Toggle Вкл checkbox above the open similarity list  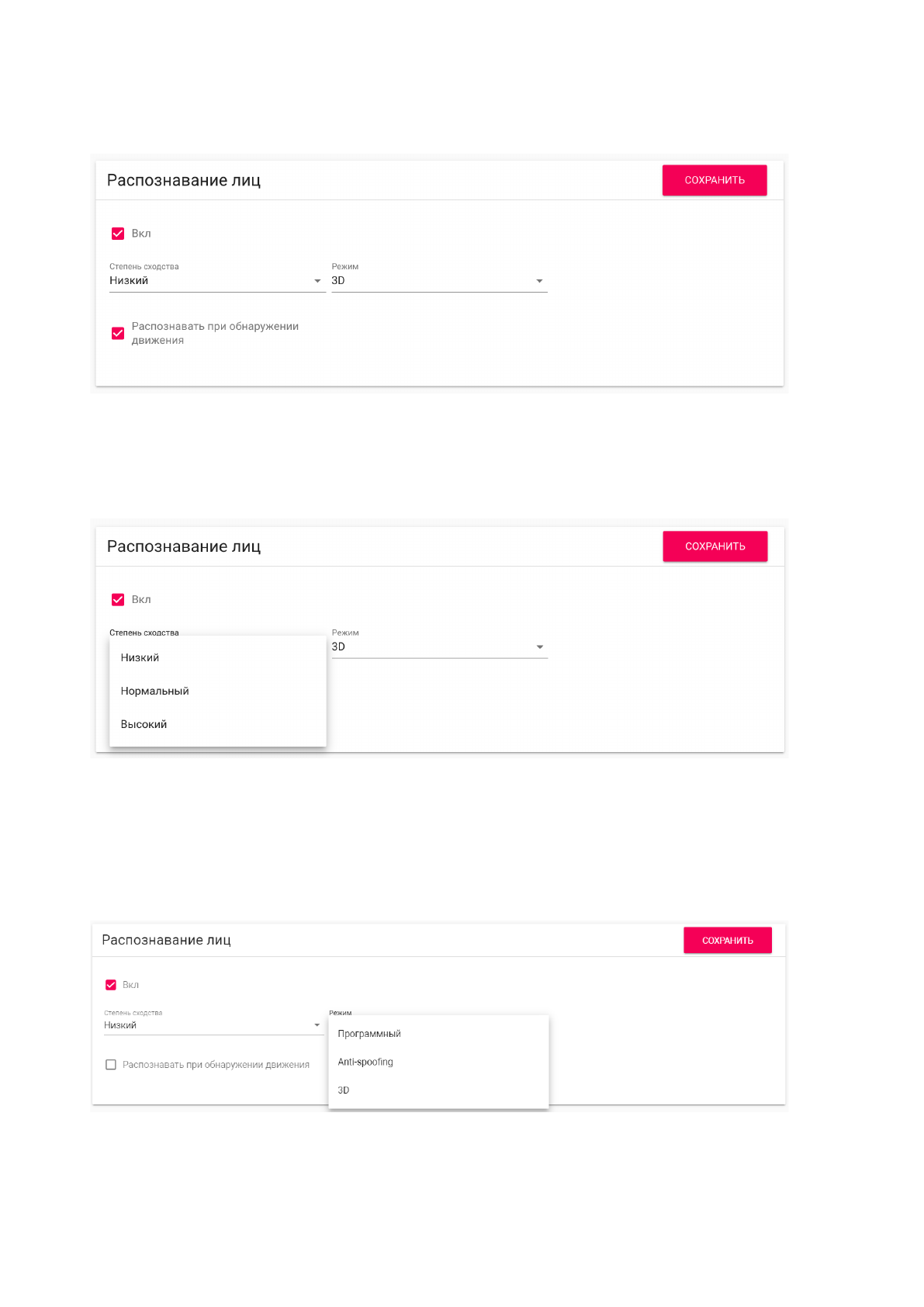click(118, 600)
